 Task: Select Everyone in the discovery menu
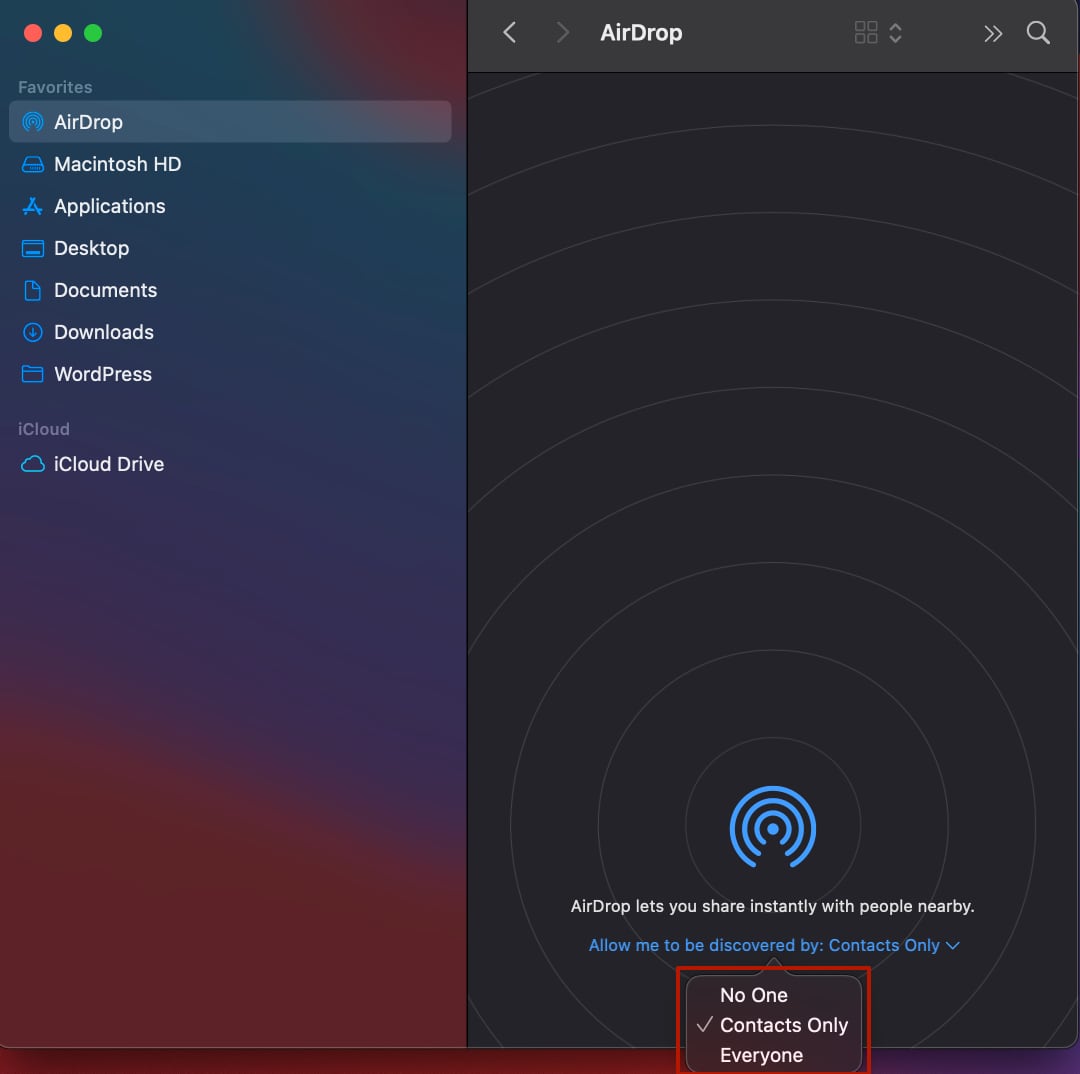click(761, 1054)
